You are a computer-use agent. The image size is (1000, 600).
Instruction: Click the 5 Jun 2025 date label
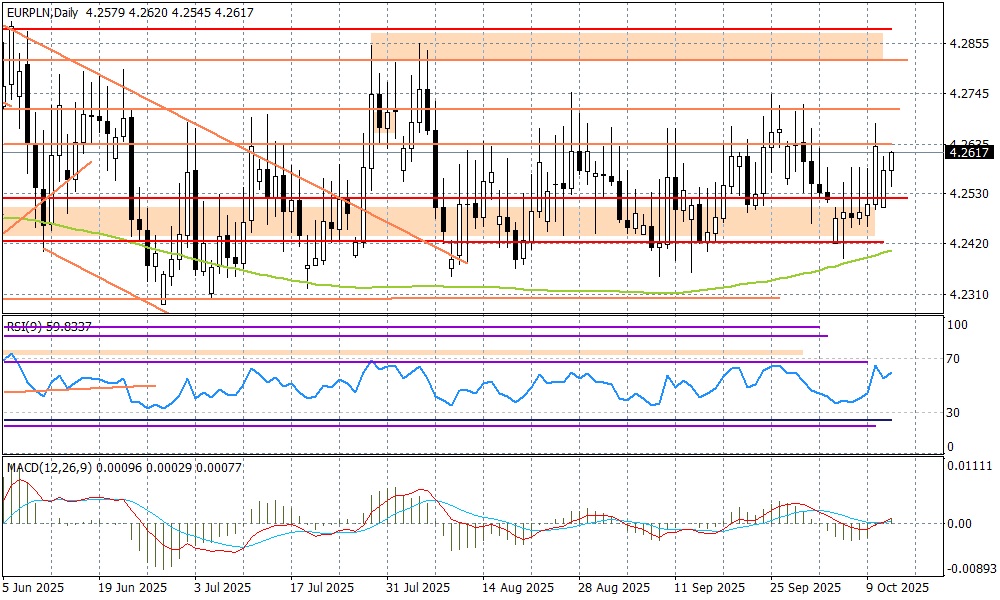point(34,587)
